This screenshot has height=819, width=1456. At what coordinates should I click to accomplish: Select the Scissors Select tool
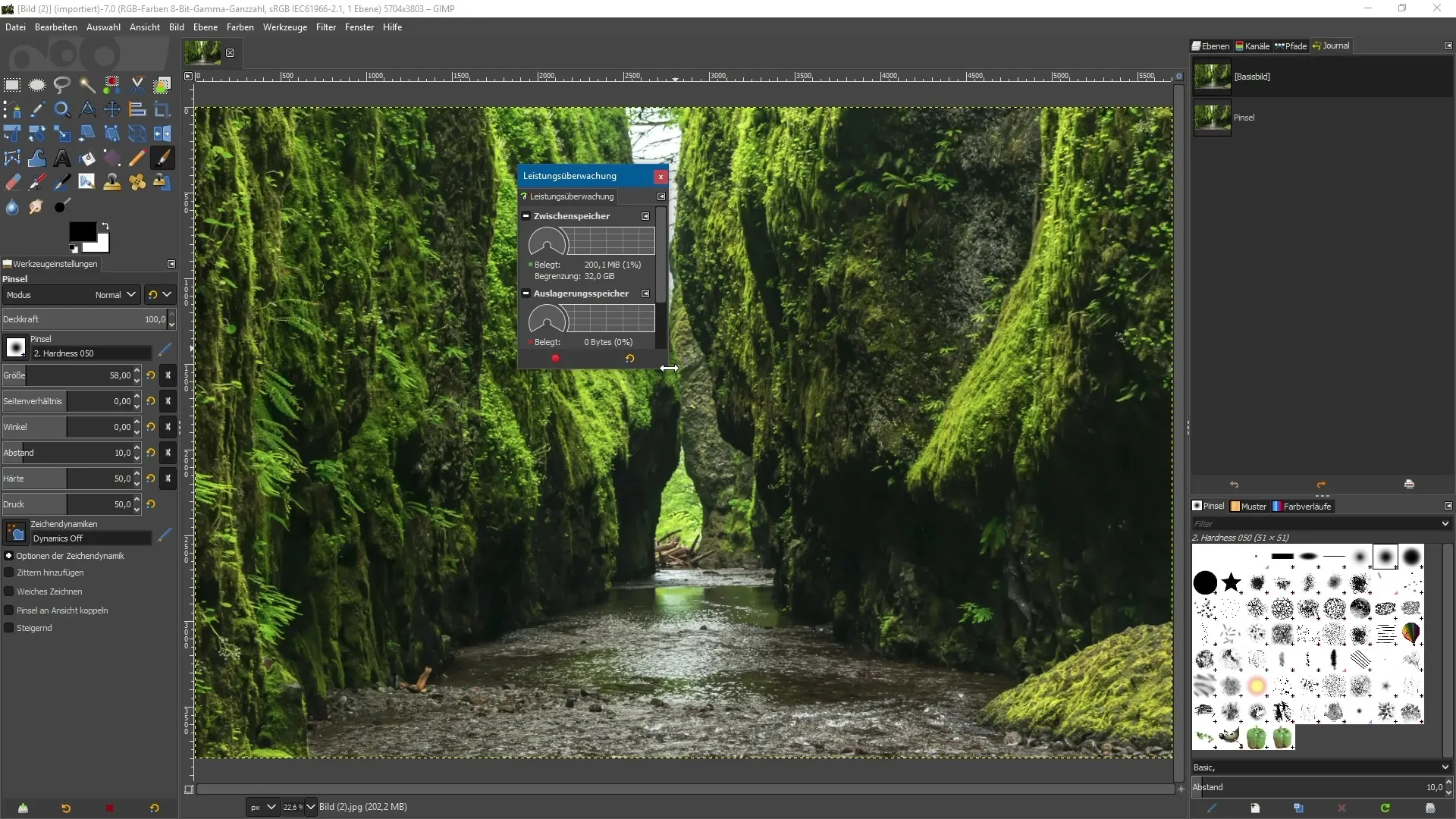click(137, 85)
